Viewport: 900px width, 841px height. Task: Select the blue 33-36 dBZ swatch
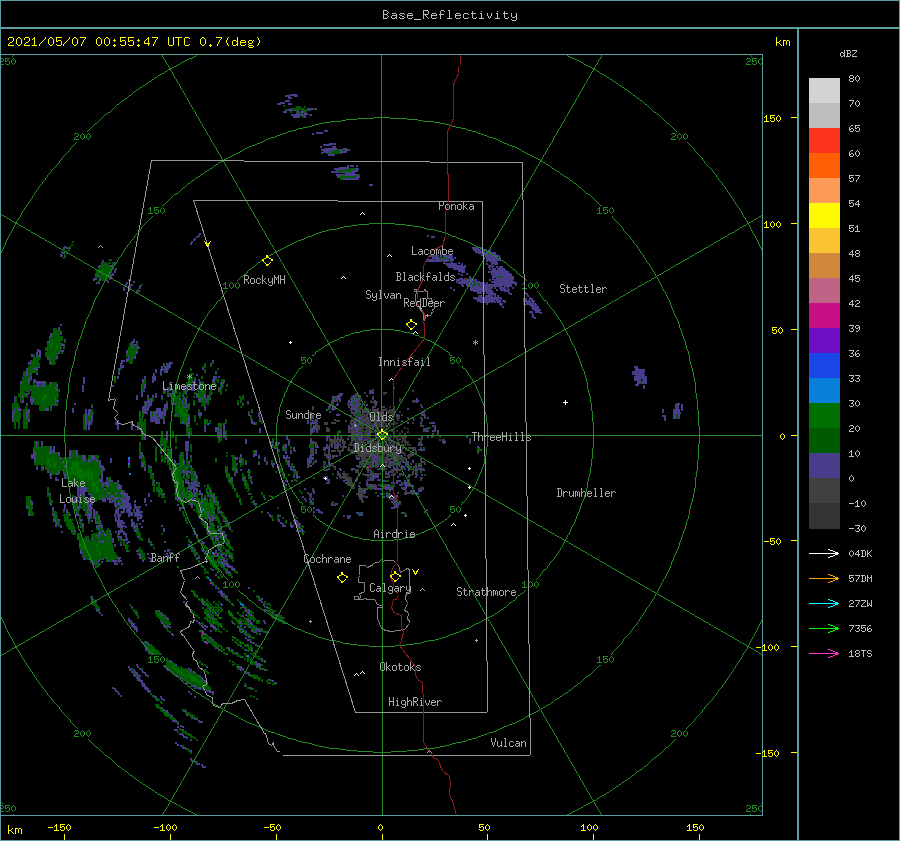click(824, 366)
